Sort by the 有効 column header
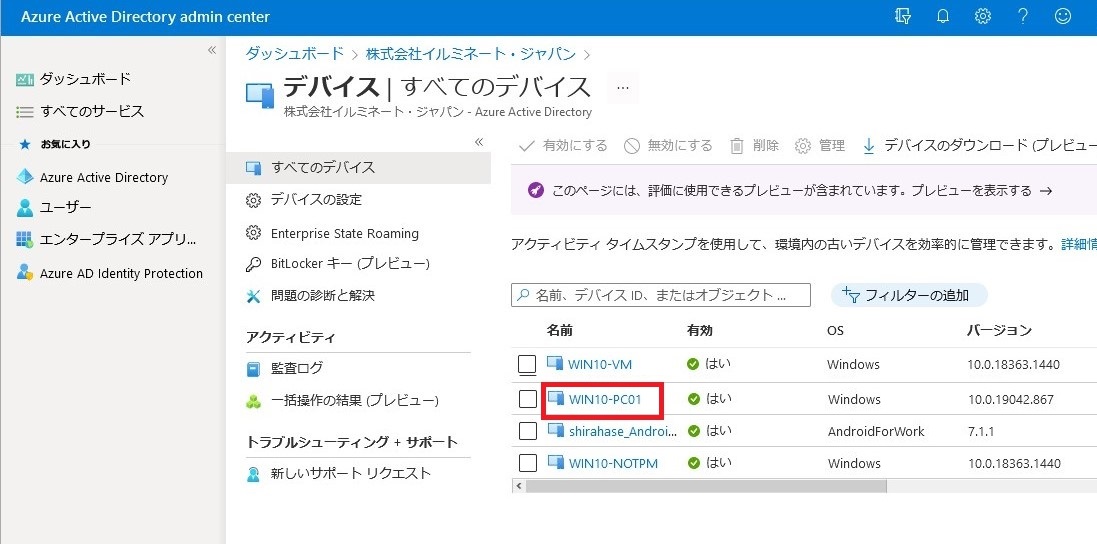The width and height of the screenshot is (1097, 544). [x=700, y=331]
